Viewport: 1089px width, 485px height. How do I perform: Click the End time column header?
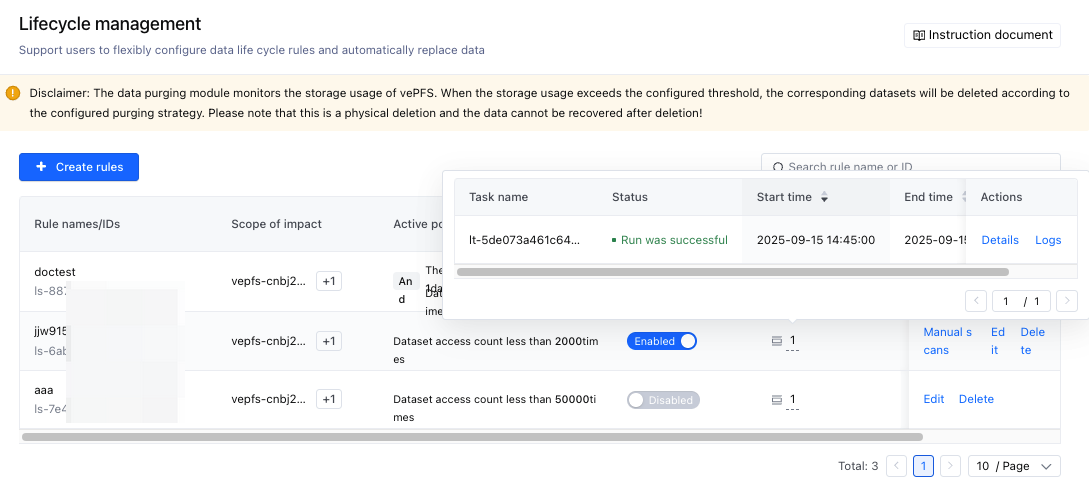(929, 197)
